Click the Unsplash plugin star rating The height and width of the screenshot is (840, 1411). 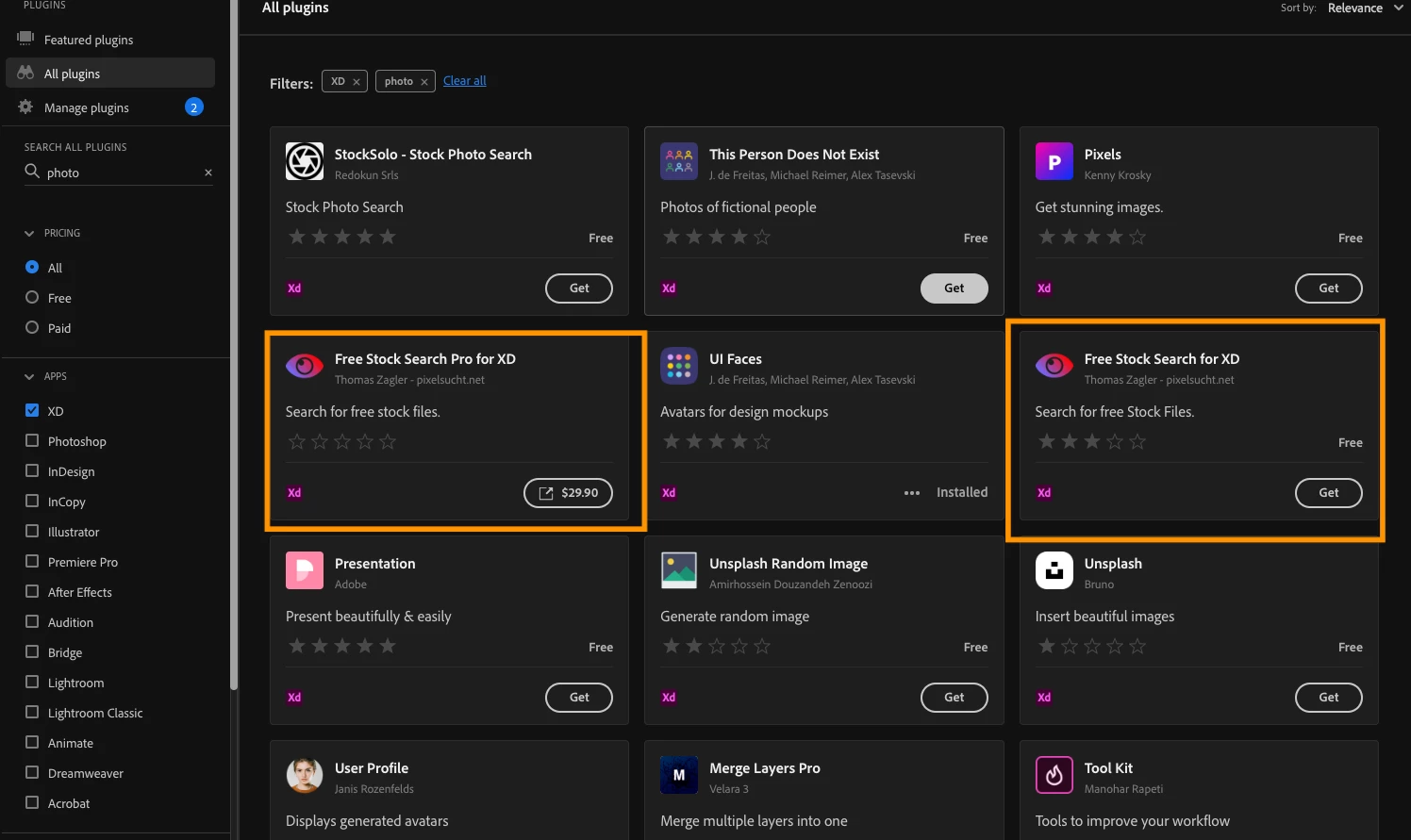coord(1091,646)
